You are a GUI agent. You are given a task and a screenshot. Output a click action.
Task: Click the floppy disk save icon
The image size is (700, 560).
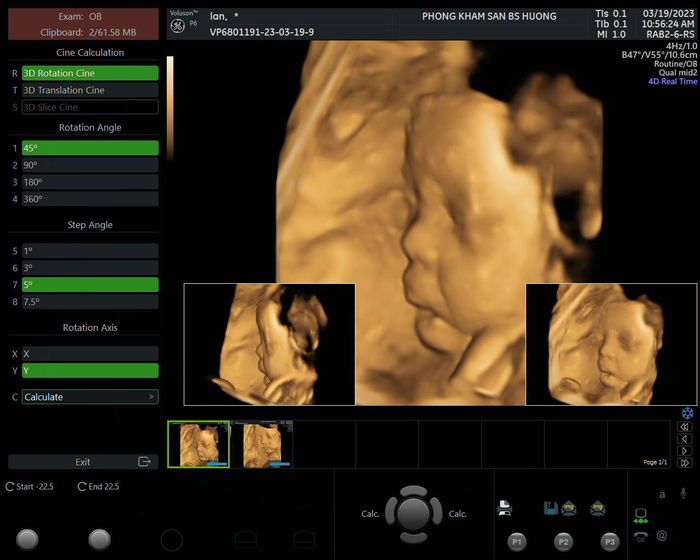tap(549, 508)
